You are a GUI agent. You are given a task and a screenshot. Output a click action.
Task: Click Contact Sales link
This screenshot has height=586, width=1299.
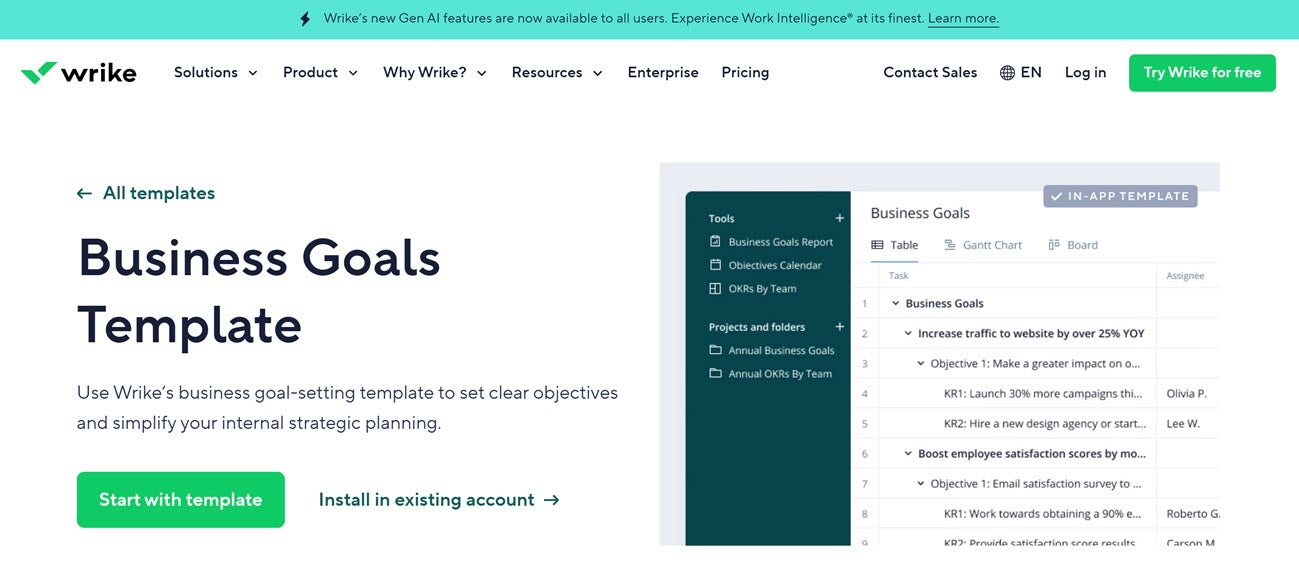tap(930, 72)
